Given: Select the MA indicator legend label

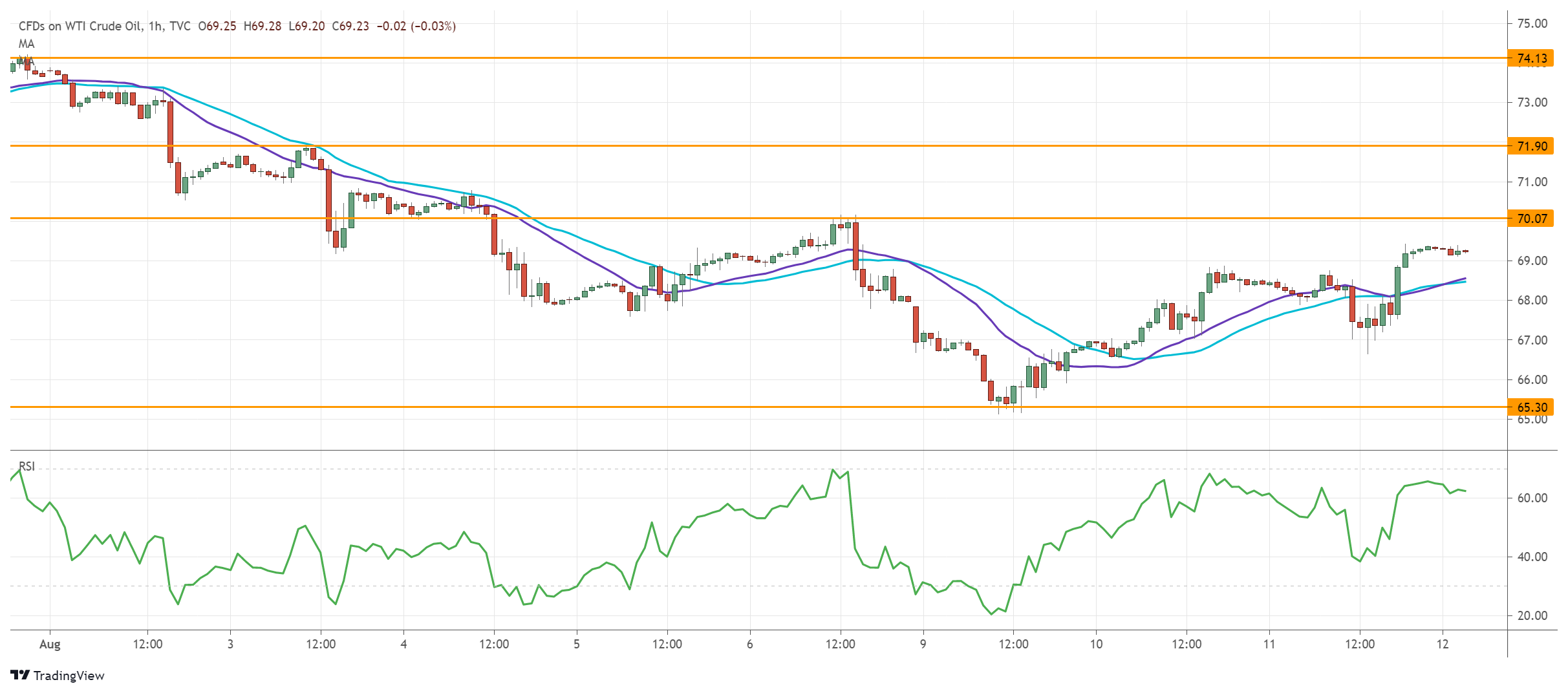Looking at the screenshot, I should pos(27,43).
